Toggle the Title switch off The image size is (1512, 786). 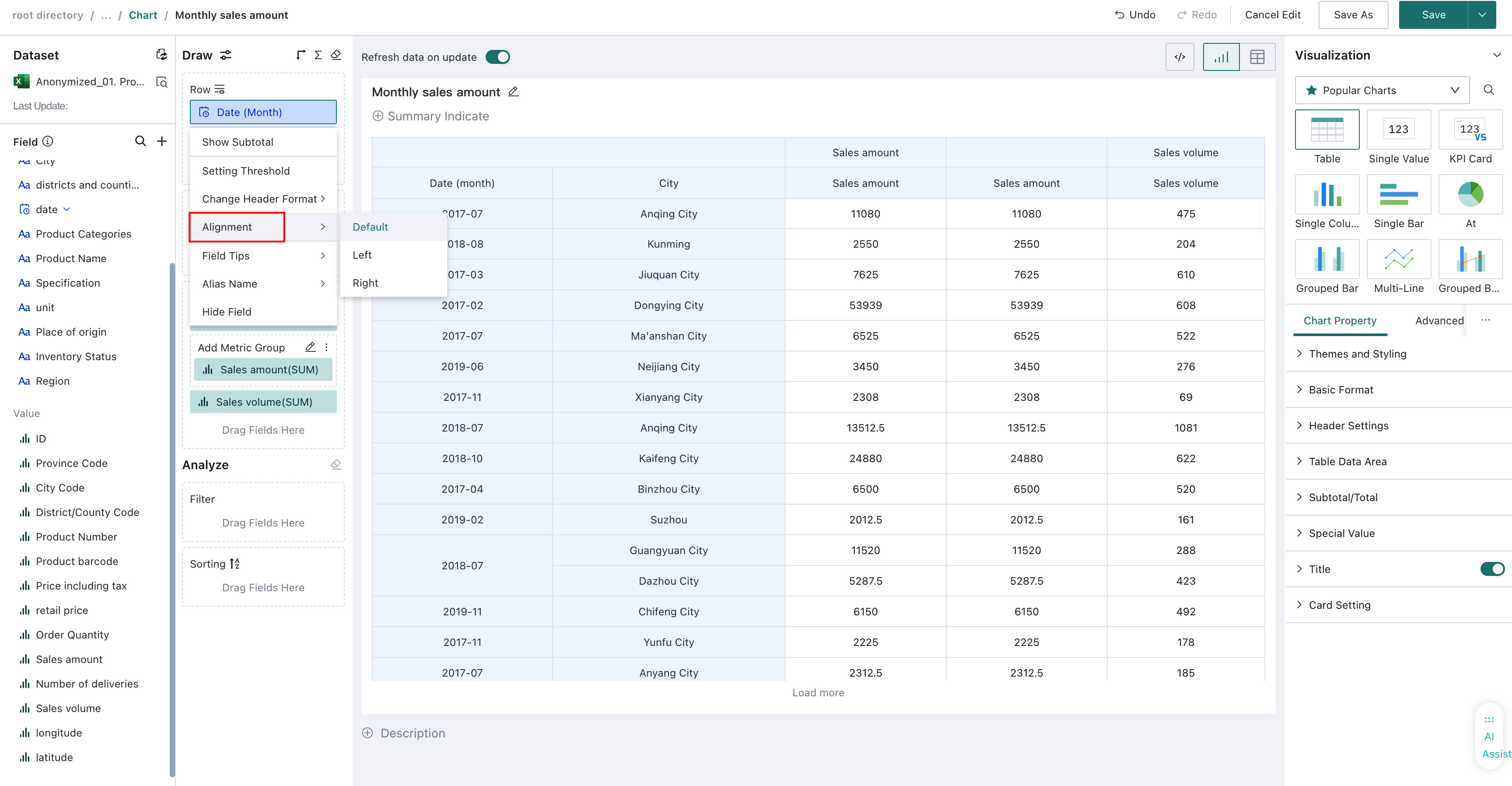[x=1491, y=568]
